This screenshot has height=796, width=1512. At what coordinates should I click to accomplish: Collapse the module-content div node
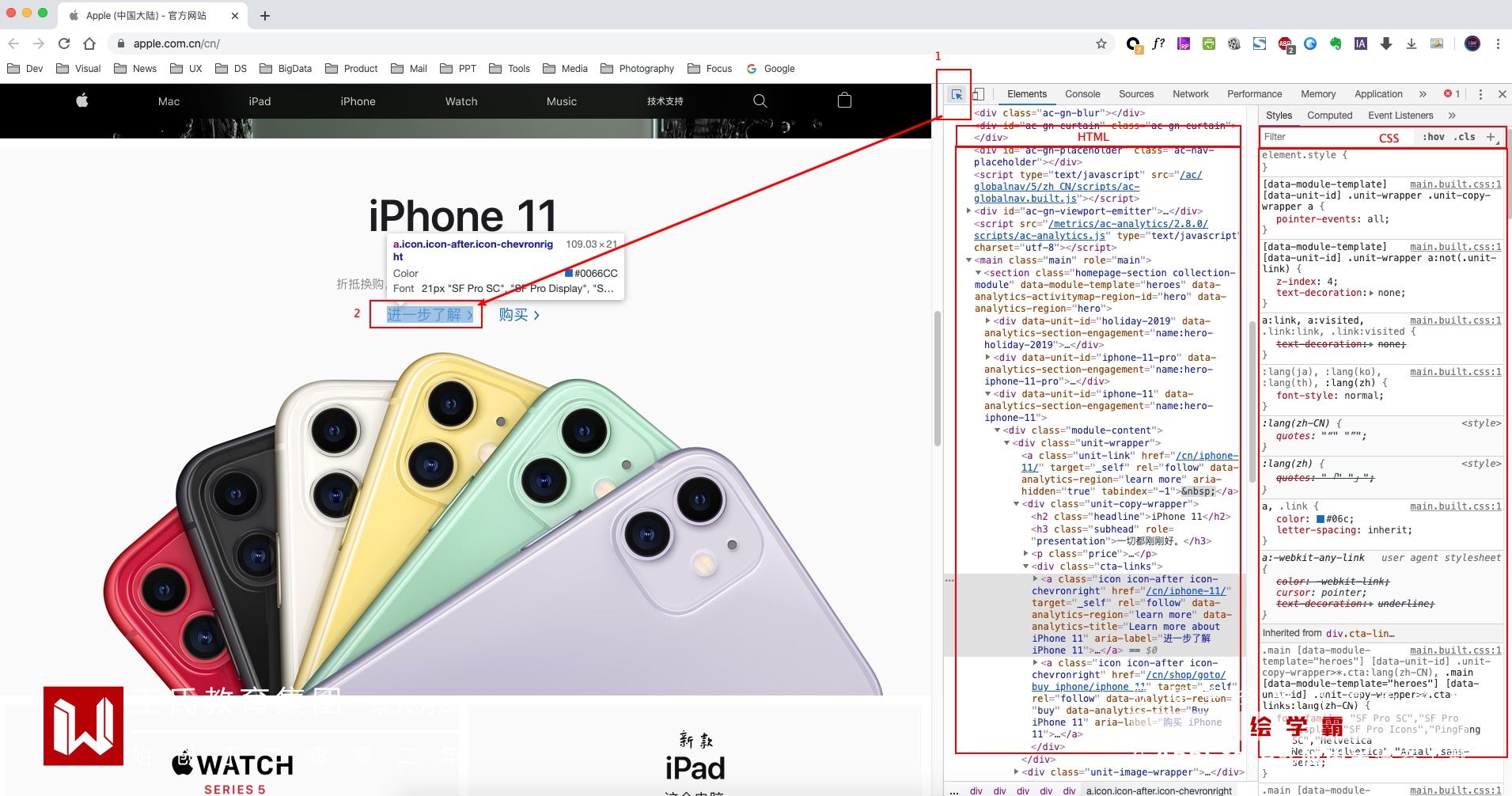[x=998, y=430]
